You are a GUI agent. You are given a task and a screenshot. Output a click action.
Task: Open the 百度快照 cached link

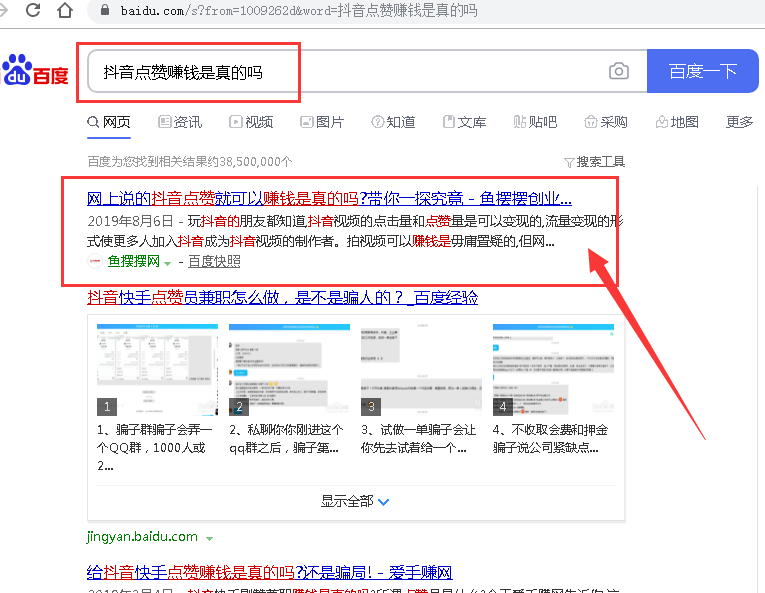pos(214,262)
